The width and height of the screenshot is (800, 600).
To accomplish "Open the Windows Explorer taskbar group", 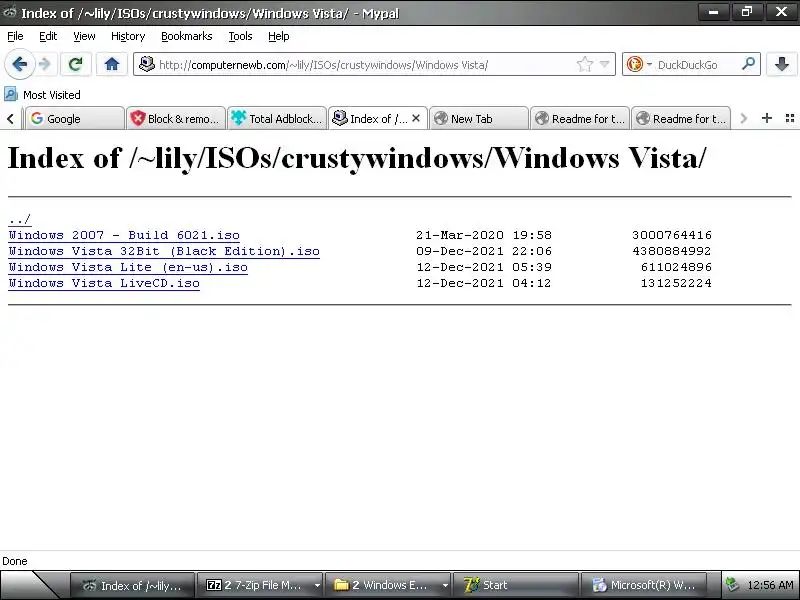I will click(x=381, y=585).
